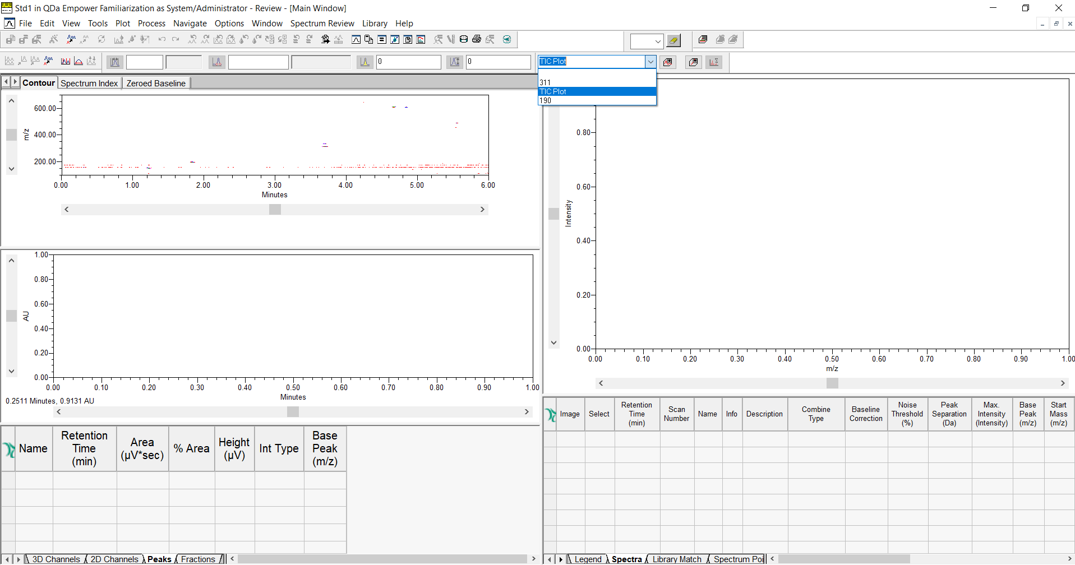The image size is (1075, 565).
Task: Choose 311 from the dropdown list
Action: click(597, 82)
